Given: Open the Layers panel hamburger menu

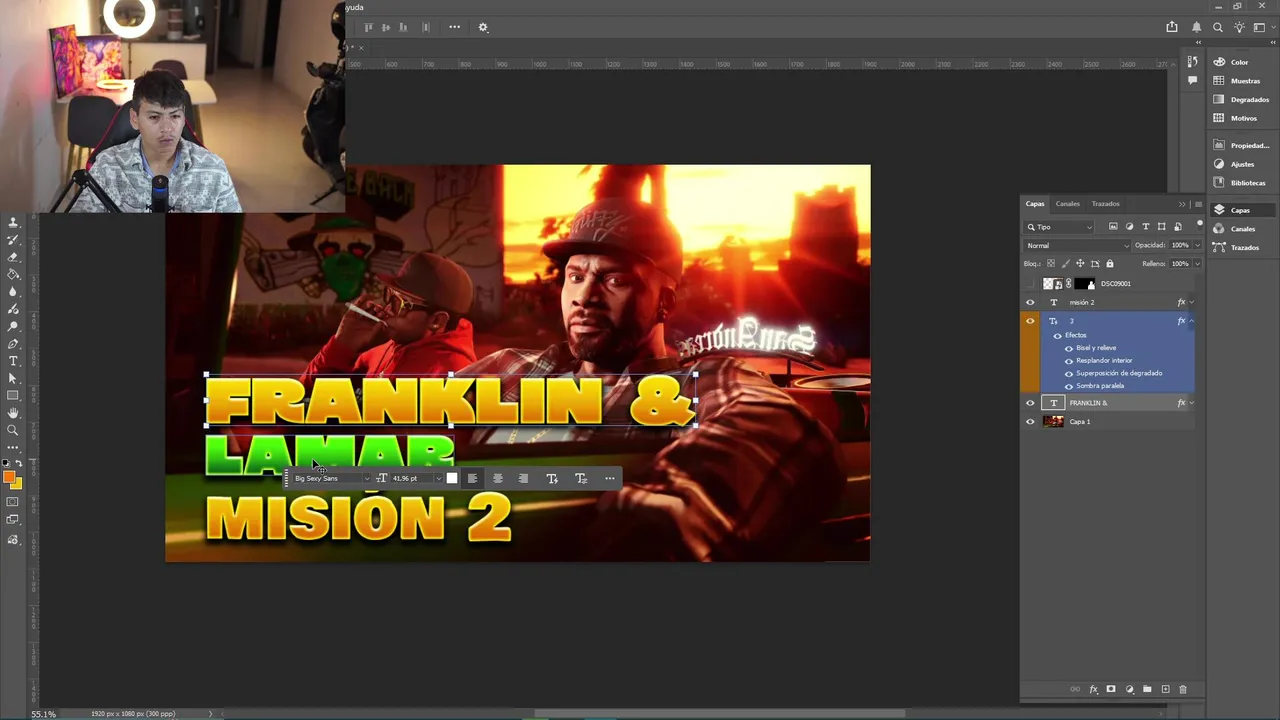Looking at the screenshot, I should point(1198,204).
